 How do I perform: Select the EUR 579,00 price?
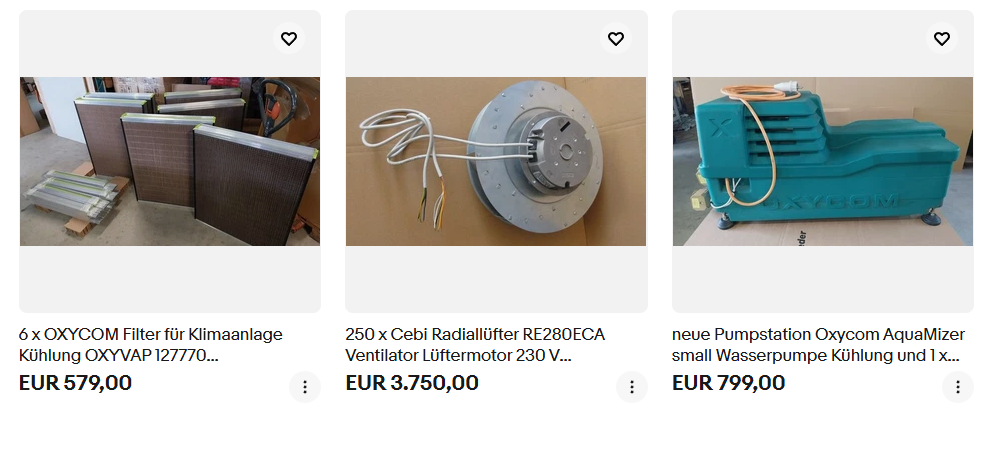(x=76, y=383)
